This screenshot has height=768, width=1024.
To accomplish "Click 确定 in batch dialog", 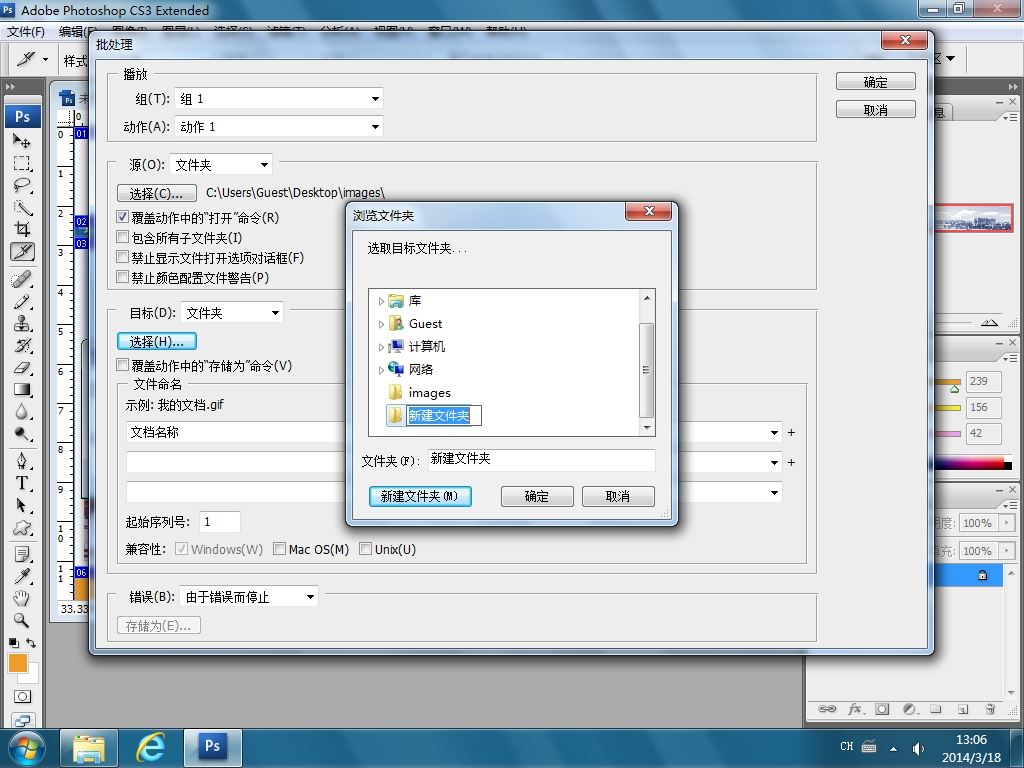I will (876, 82).
